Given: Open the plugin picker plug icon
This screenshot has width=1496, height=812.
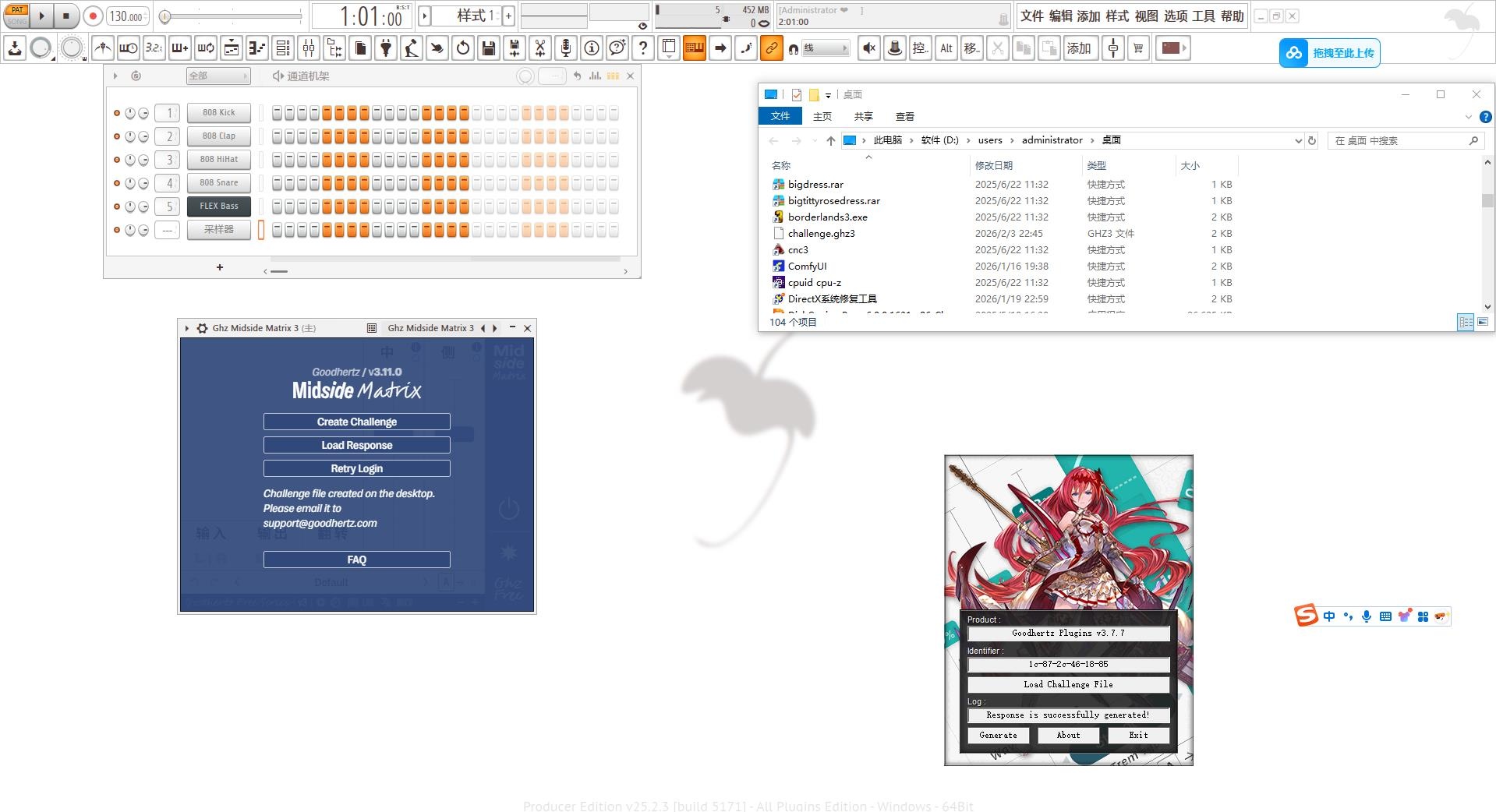Looking at the screenshot, I should pyautogui.click(x=386, y=48).
